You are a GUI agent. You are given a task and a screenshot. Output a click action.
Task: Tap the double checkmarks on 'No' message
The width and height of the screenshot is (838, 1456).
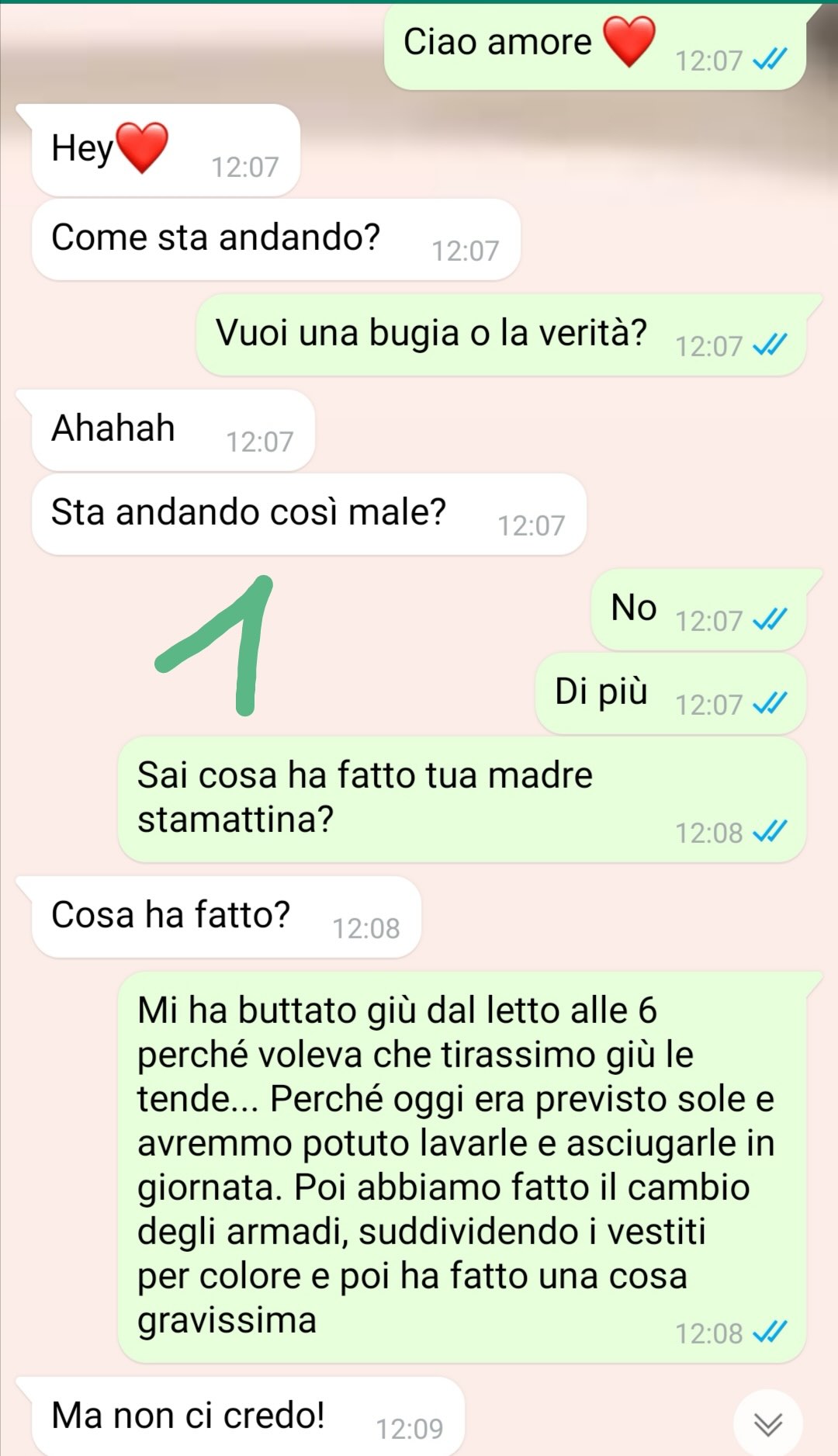[x=770, y=619]
